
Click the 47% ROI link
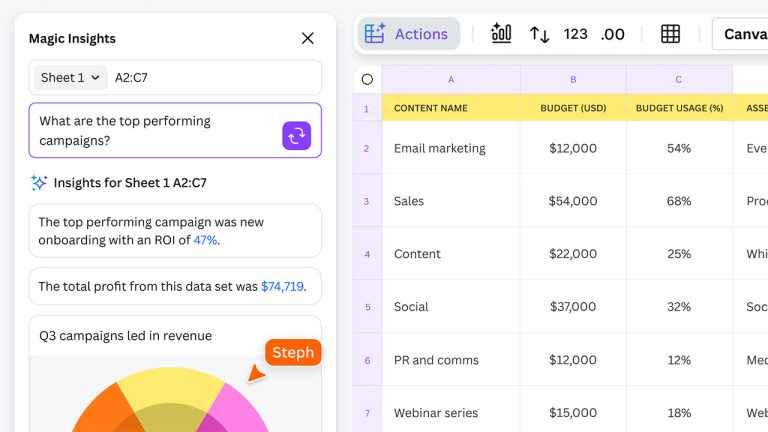tap(205, 240)
